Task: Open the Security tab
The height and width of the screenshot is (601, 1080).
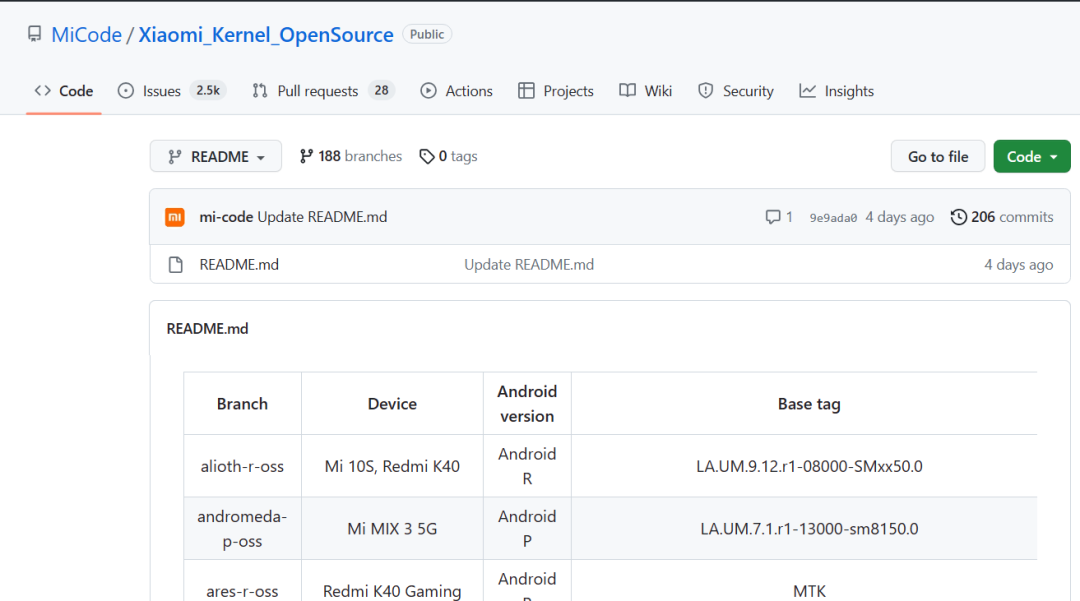Action: coord(736,91)
